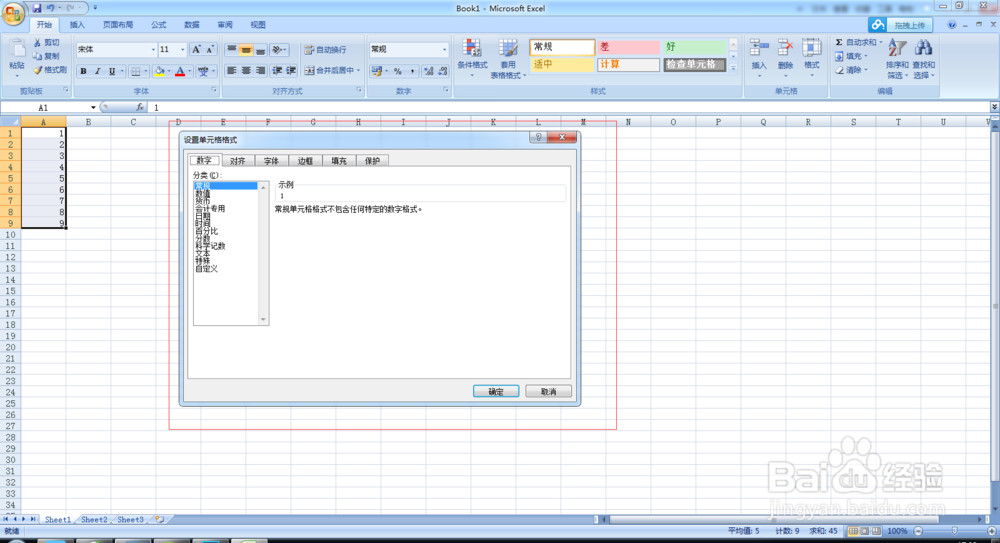Click the Percent Style icon
Image resolution: width=1000 pixels, height=543 pixels.
(x=397, y=71)
